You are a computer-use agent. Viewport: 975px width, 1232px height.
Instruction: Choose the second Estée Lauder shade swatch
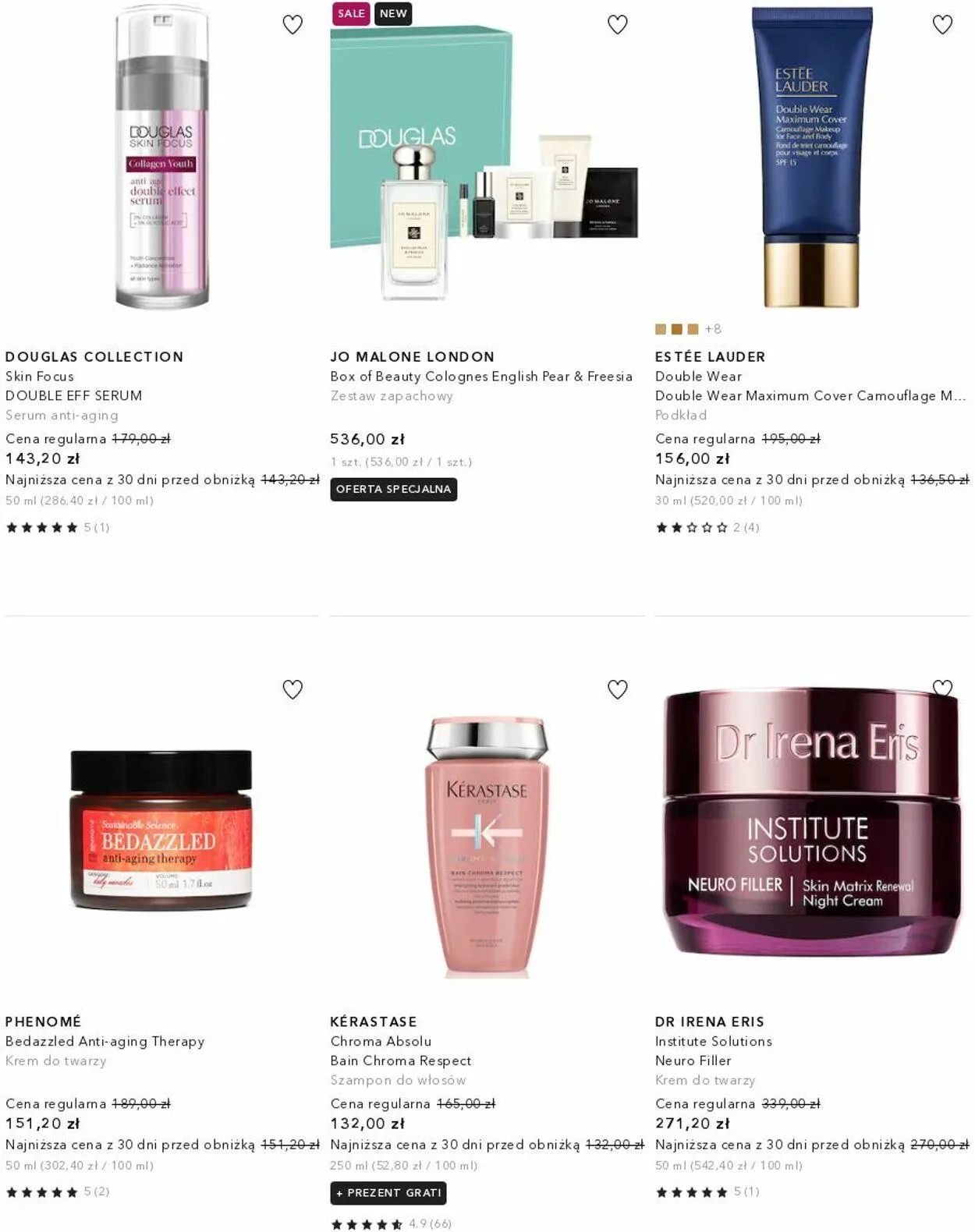coord(677,329)
